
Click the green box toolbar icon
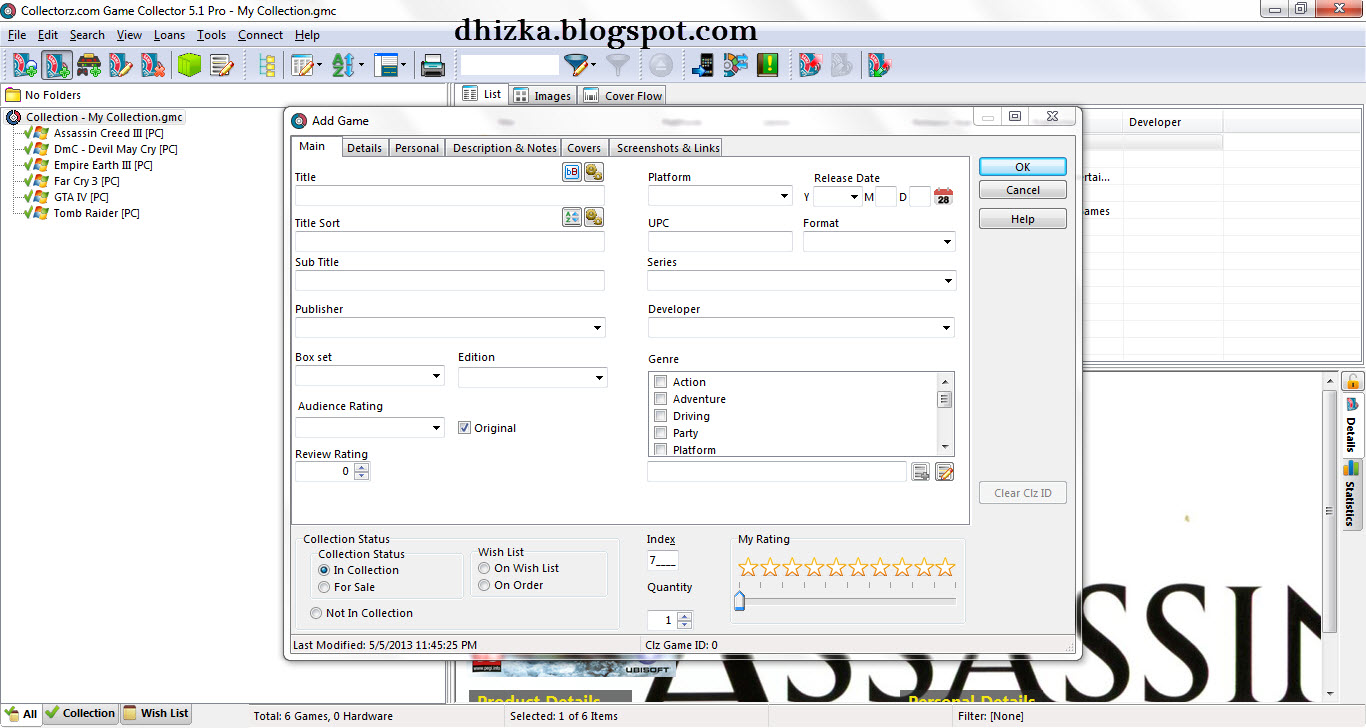(x=189, y=65)
